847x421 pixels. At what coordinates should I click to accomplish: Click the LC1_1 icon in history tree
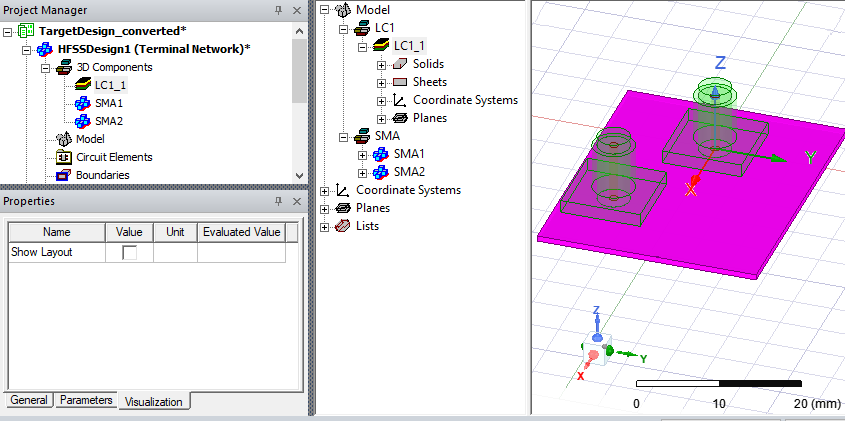(x=381, y=45)
